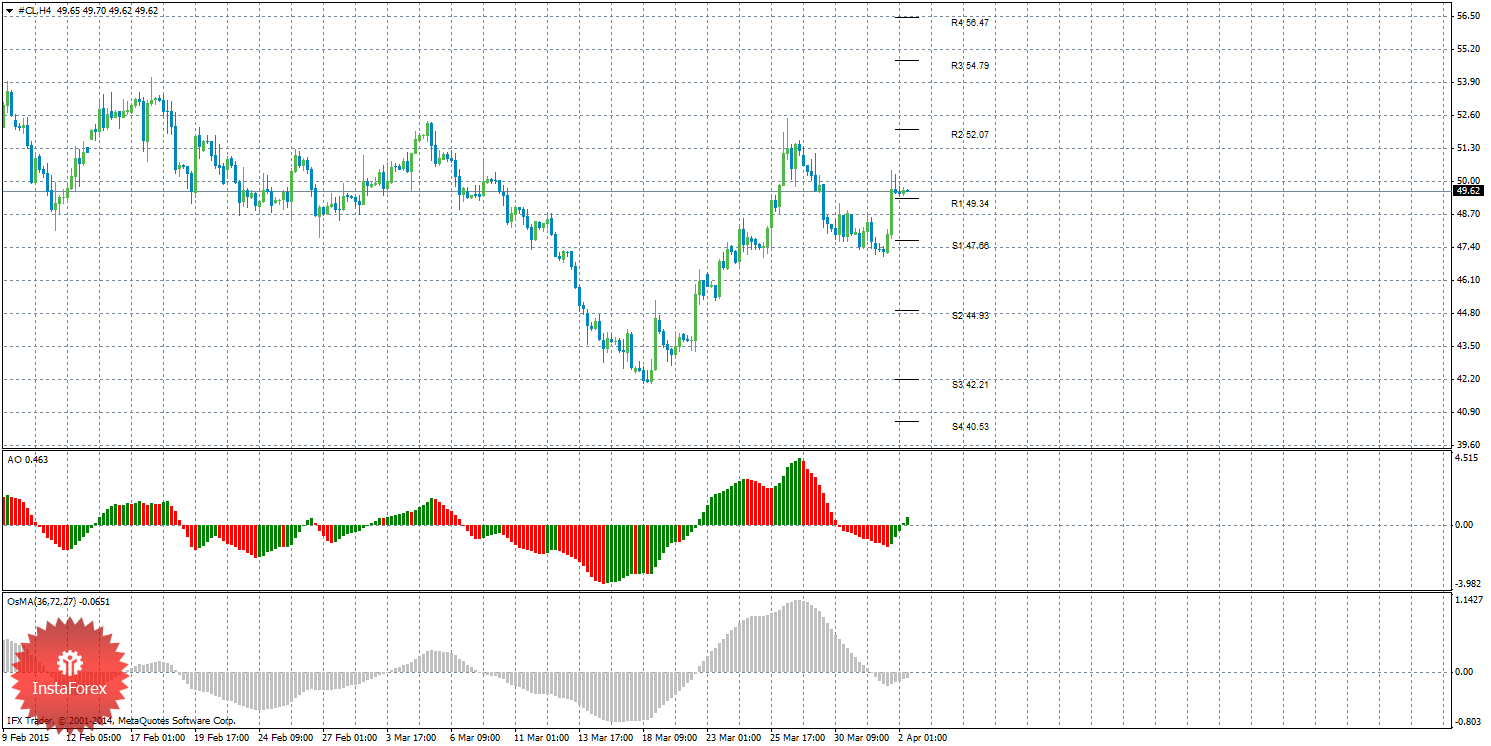Select the #CL,H4 chart title text
This screenshot has height=746, width=1491.
36,10
